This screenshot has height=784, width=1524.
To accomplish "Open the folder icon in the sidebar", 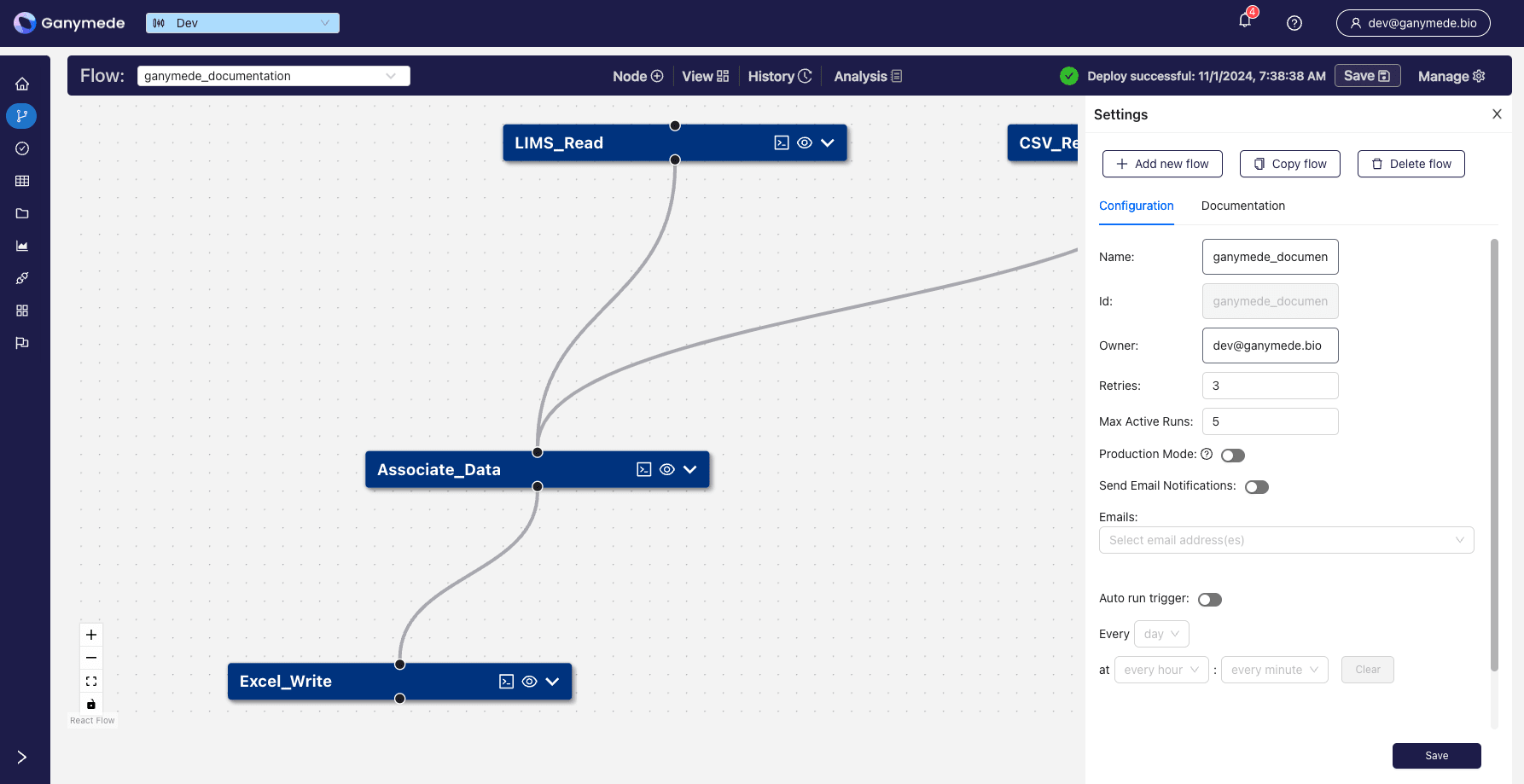I will pyautogui.click(x=22, y=213).
